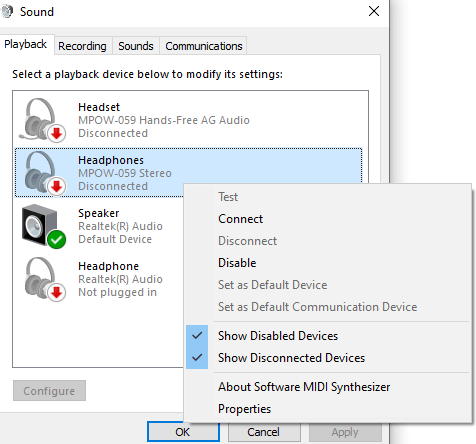Click the red down-arrow badge on Realtek Headphone

click(56, 292)
